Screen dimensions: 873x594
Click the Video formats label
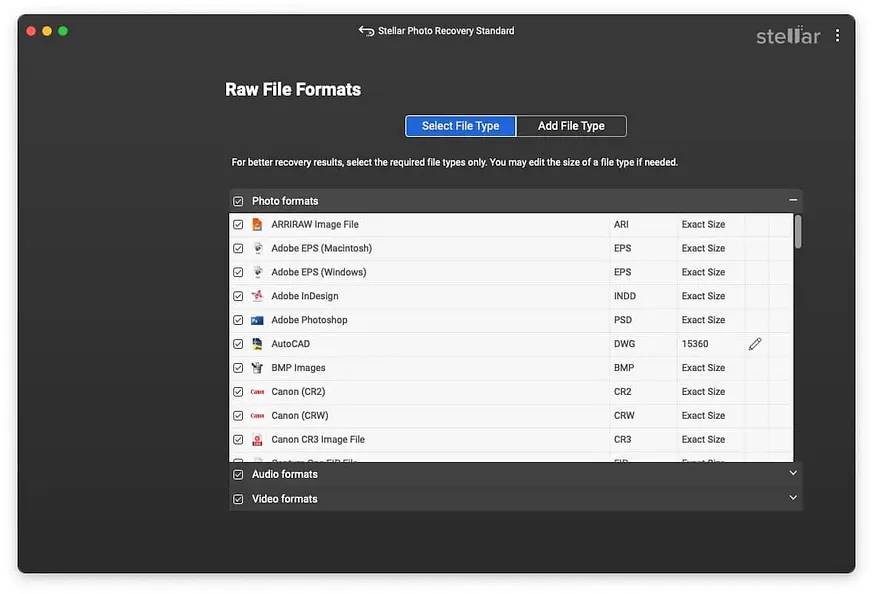coord(285,499)
